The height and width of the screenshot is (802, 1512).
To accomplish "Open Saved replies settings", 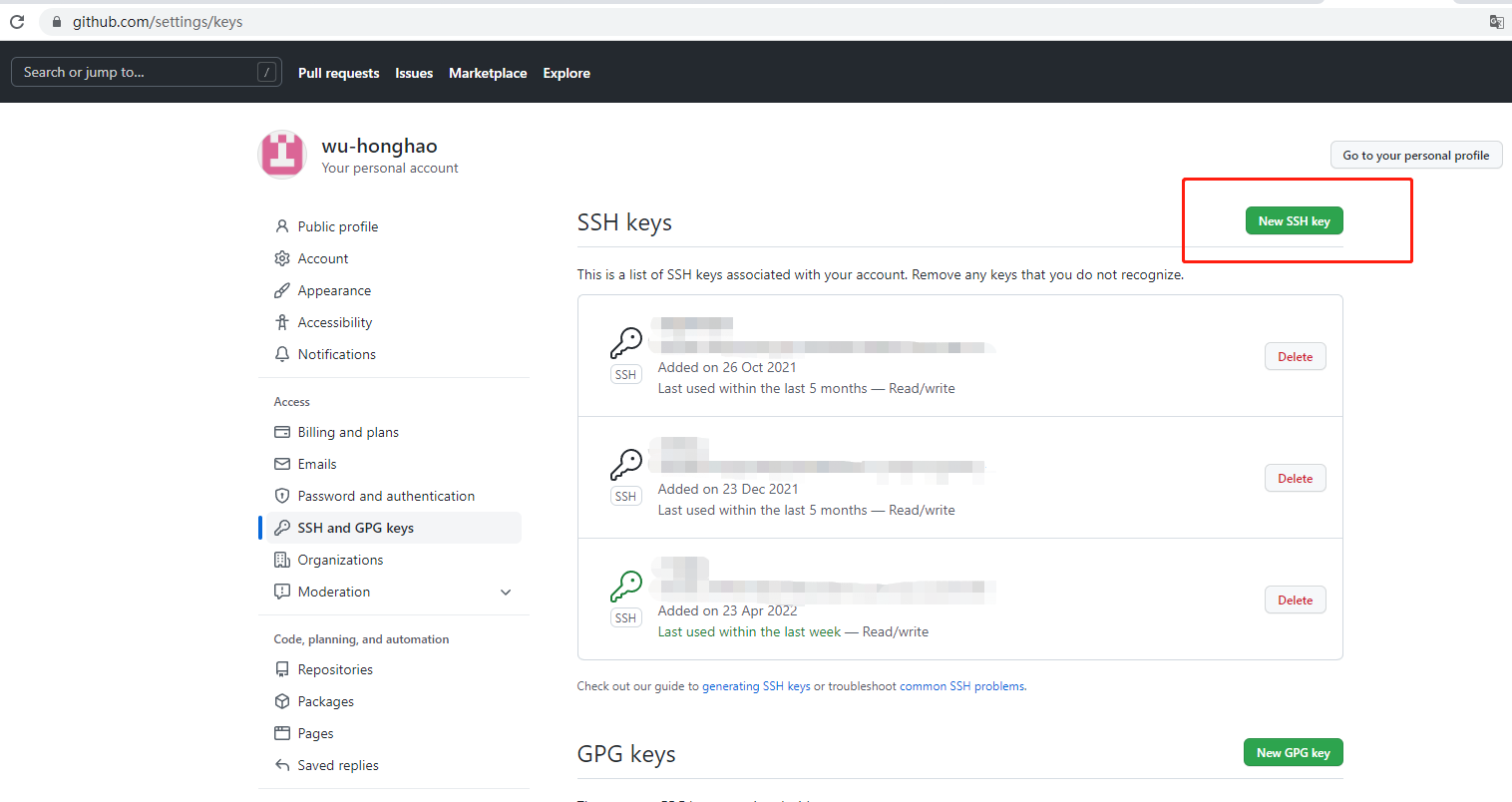I will click(394, 765).
